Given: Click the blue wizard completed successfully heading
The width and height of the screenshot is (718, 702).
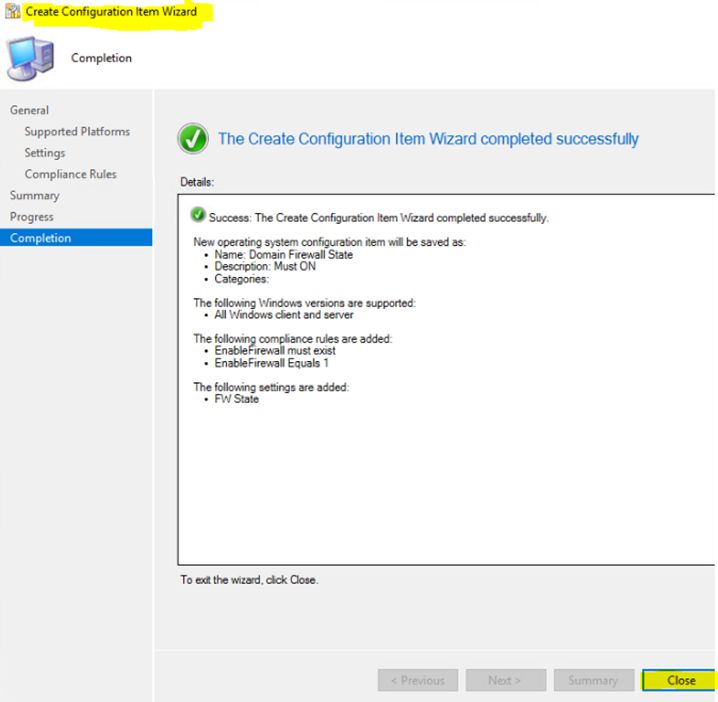Looking at the screenshot, I should pyautogui.click(x=428, y=139).
